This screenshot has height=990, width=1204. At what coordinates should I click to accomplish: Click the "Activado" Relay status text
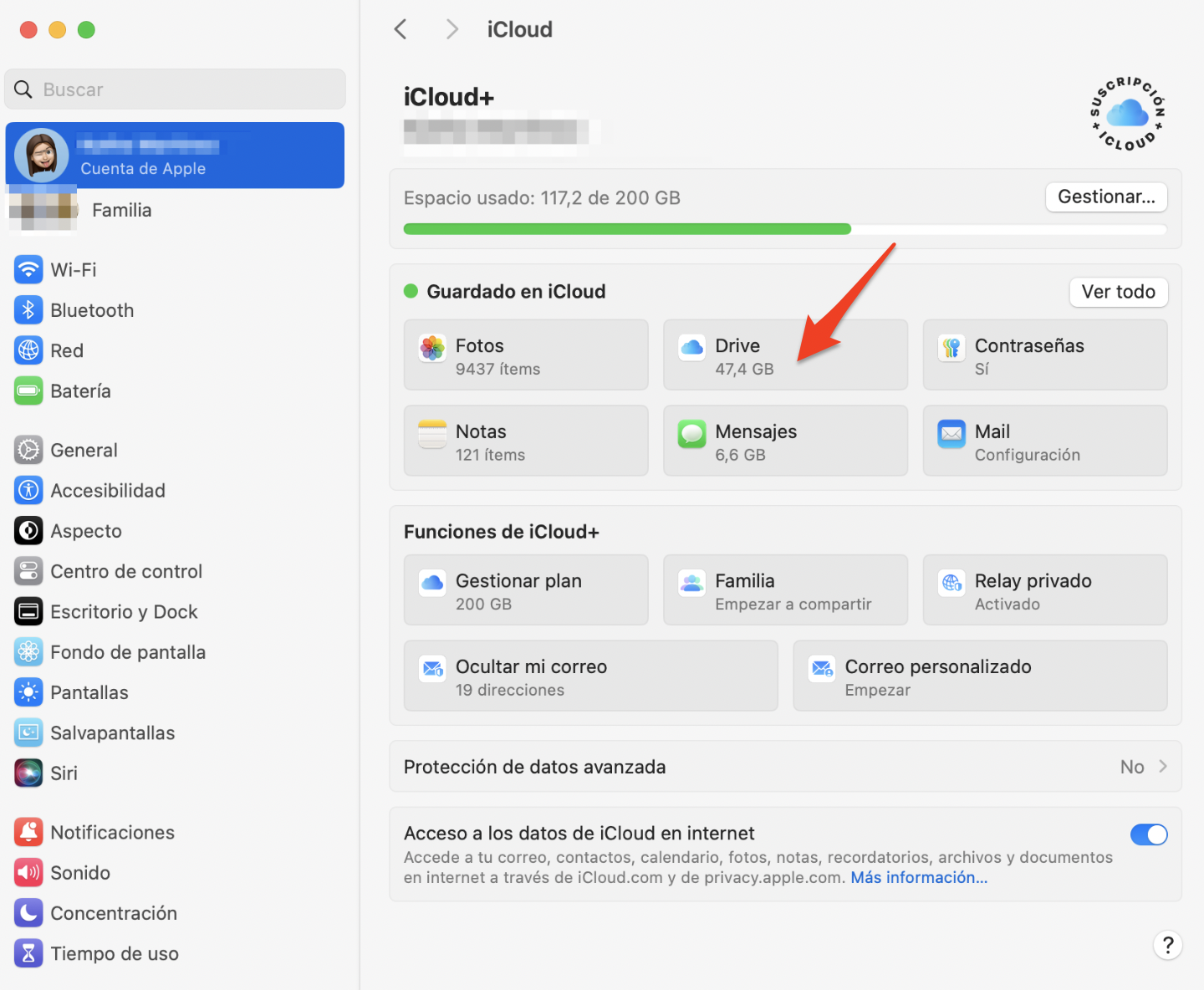pos(1008,604)
